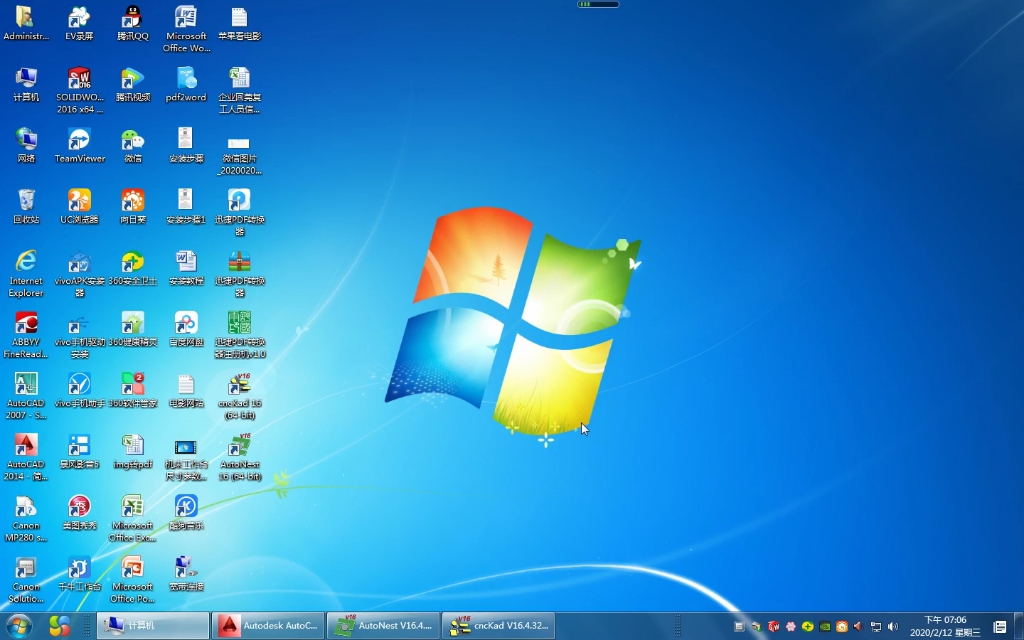Open SOLIDWORKS 2016 x64 from desktop
This screenshot has width=1024, height=640.
tap(78, 82)
